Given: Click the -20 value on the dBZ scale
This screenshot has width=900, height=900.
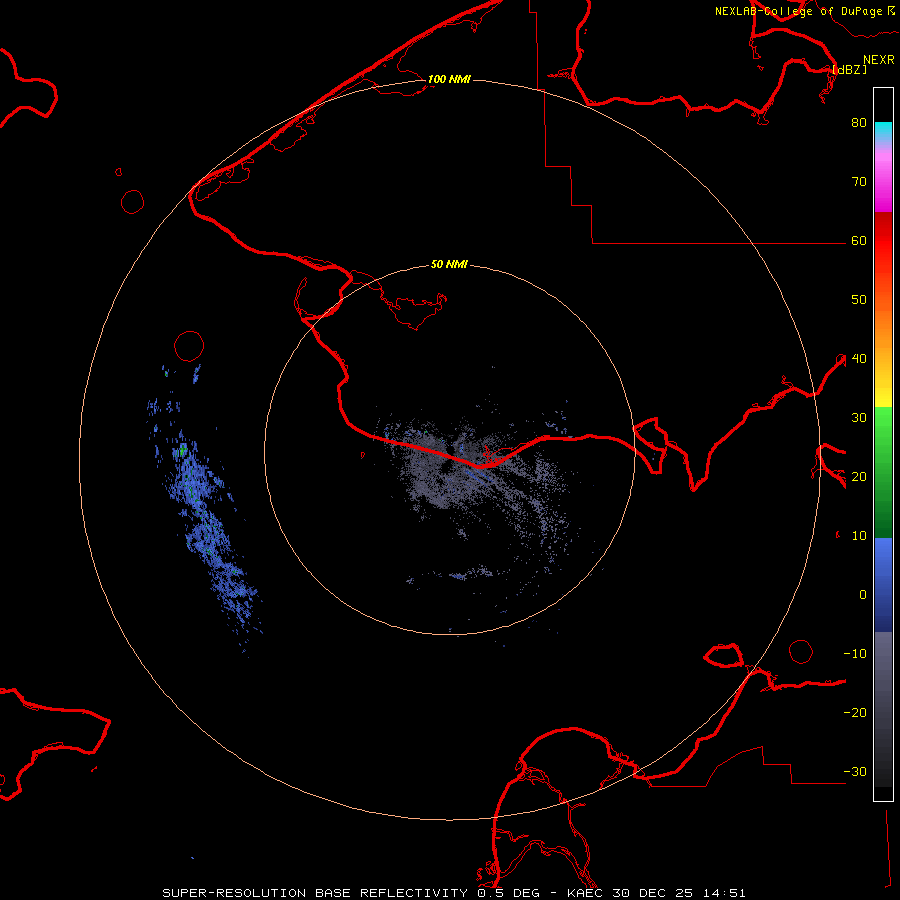Looking at the screenshot, I should [855, 712].
